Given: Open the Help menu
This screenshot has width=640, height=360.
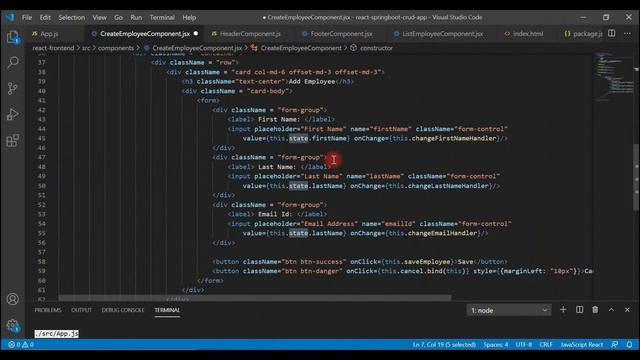Looking at the screenshot, I should 189,18.
